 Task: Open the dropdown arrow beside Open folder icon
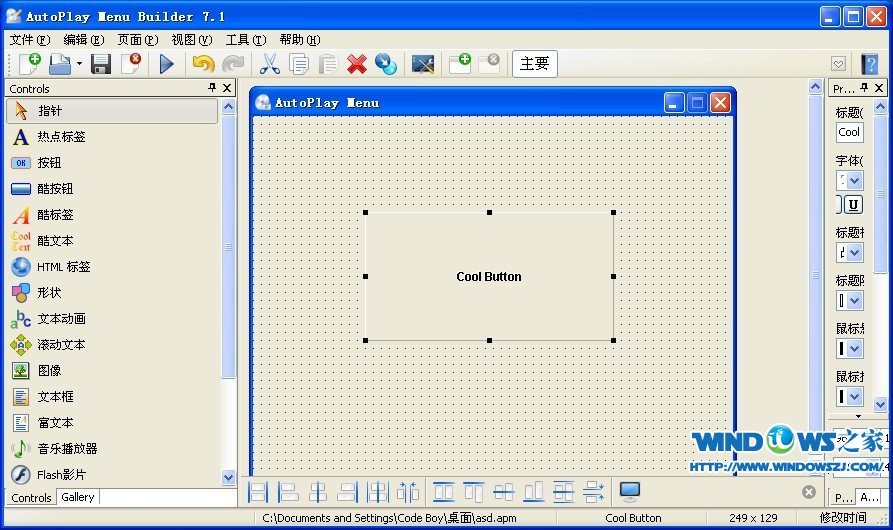pyautogui.click(x=79, y=64)
